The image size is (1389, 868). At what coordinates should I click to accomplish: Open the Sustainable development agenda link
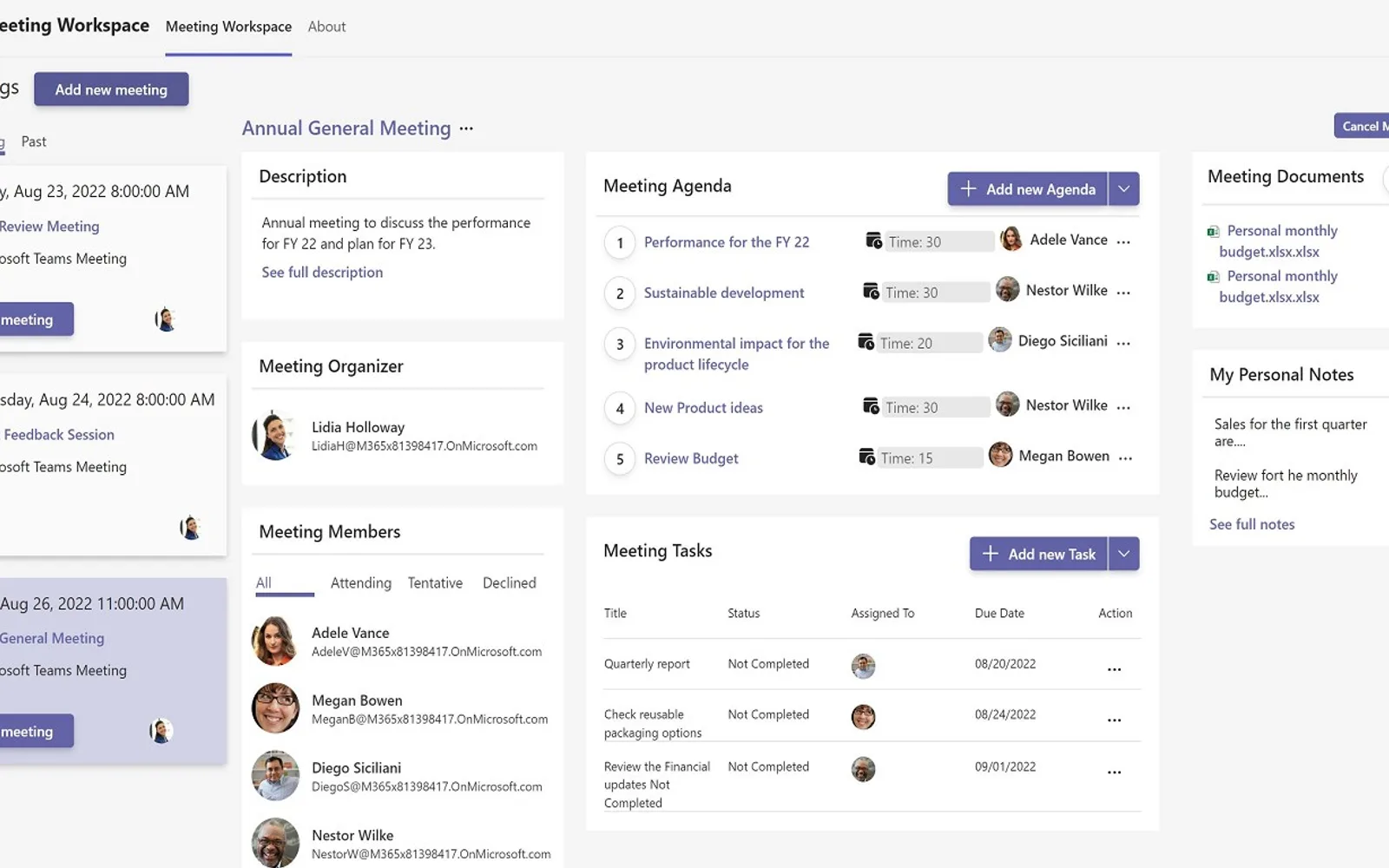click(724, 293)
